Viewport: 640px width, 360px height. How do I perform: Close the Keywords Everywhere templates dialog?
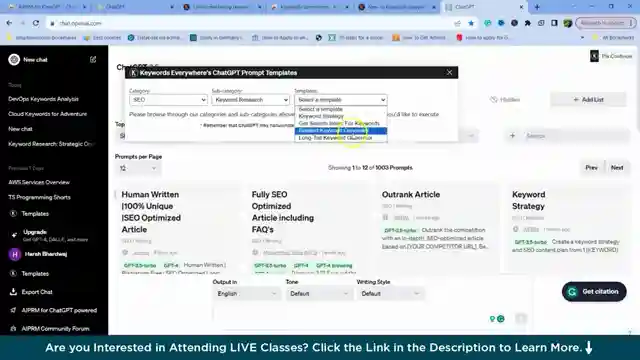click(x=449, y=72)
